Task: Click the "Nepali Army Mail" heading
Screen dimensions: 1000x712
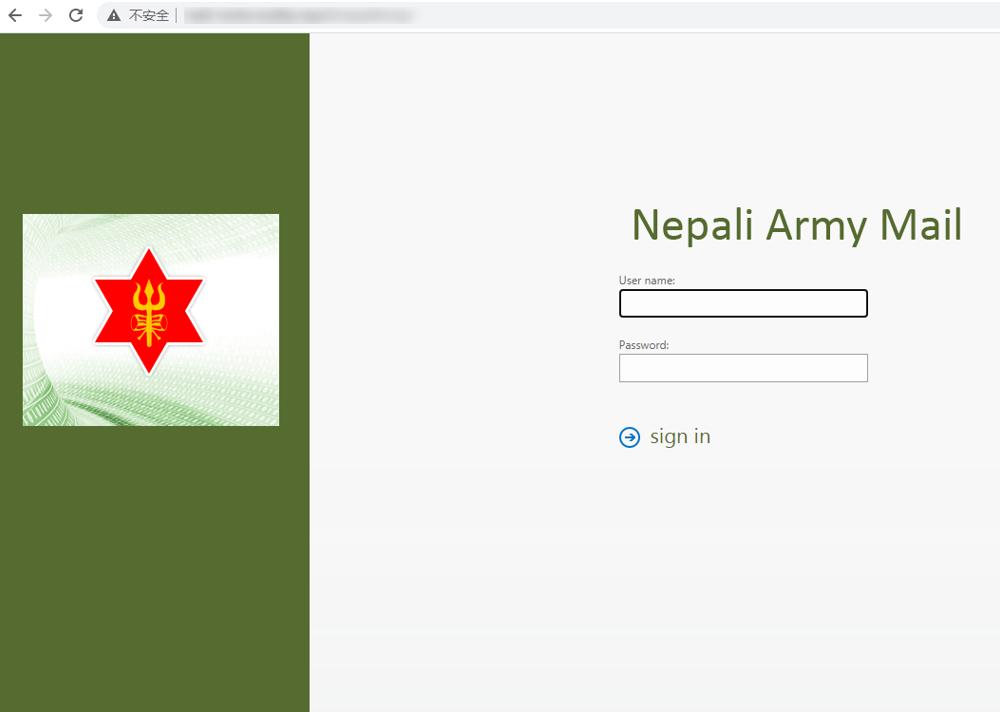Action: pyautogui.click(x=797, y=225)
